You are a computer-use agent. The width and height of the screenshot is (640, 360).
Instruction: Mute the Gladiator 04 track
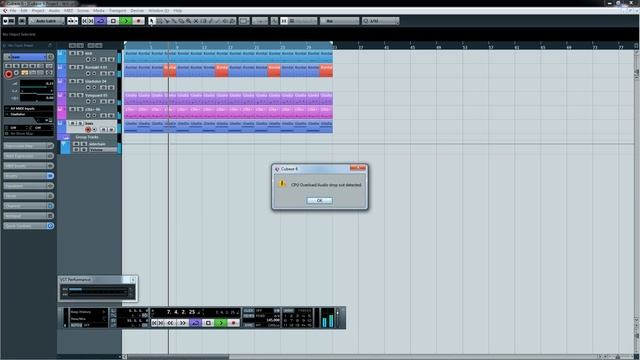pyautogui.click(x=72, y=81)
